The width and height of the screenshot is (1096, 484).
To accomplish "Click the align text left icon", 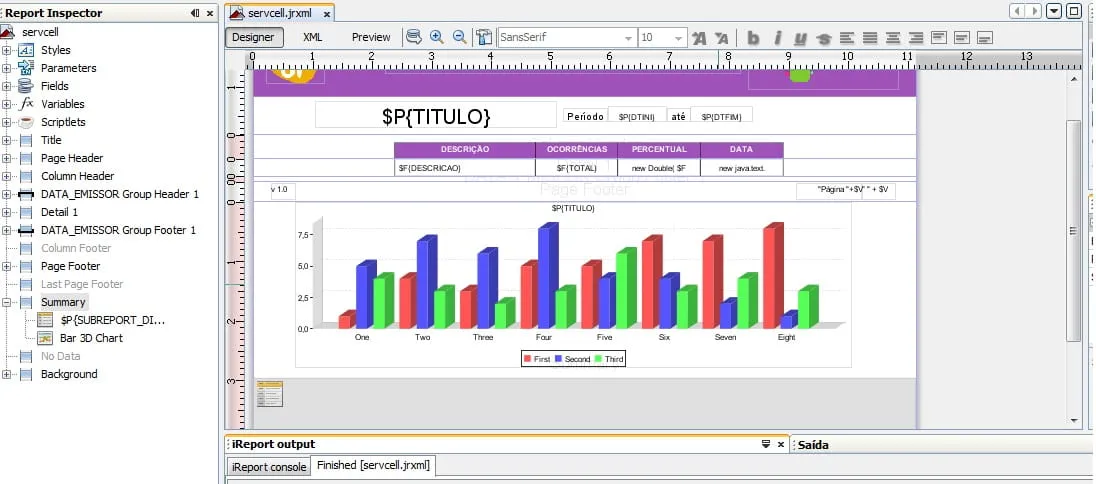I will coord(846,38).
